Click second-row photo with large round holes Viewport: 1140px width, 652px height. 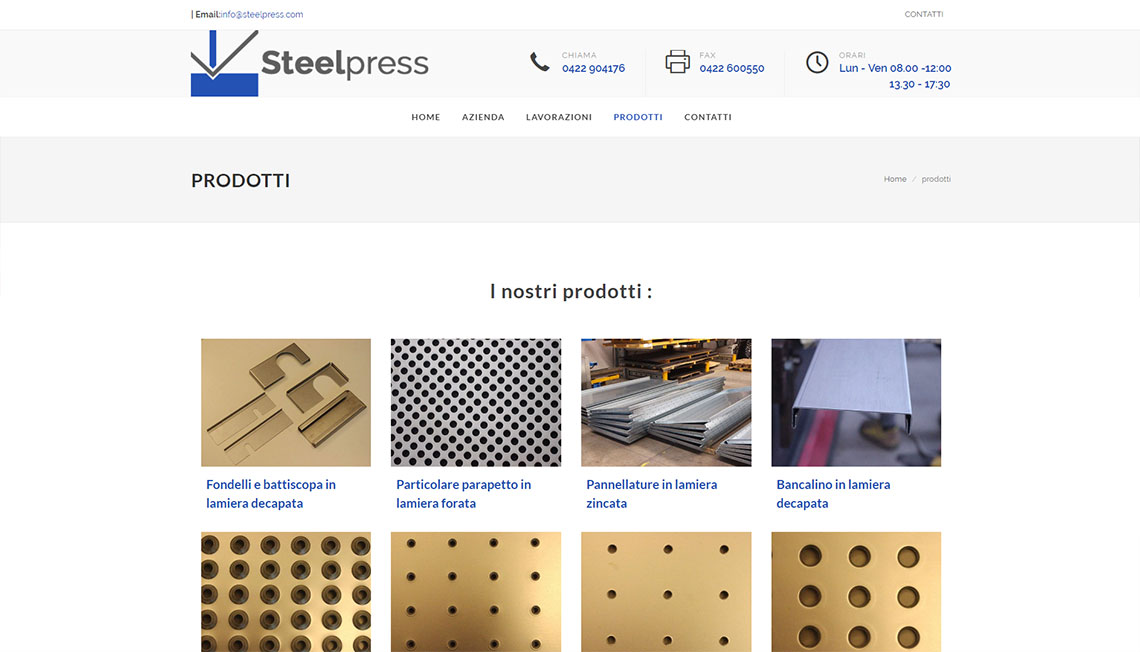click(x=856, y=592)
